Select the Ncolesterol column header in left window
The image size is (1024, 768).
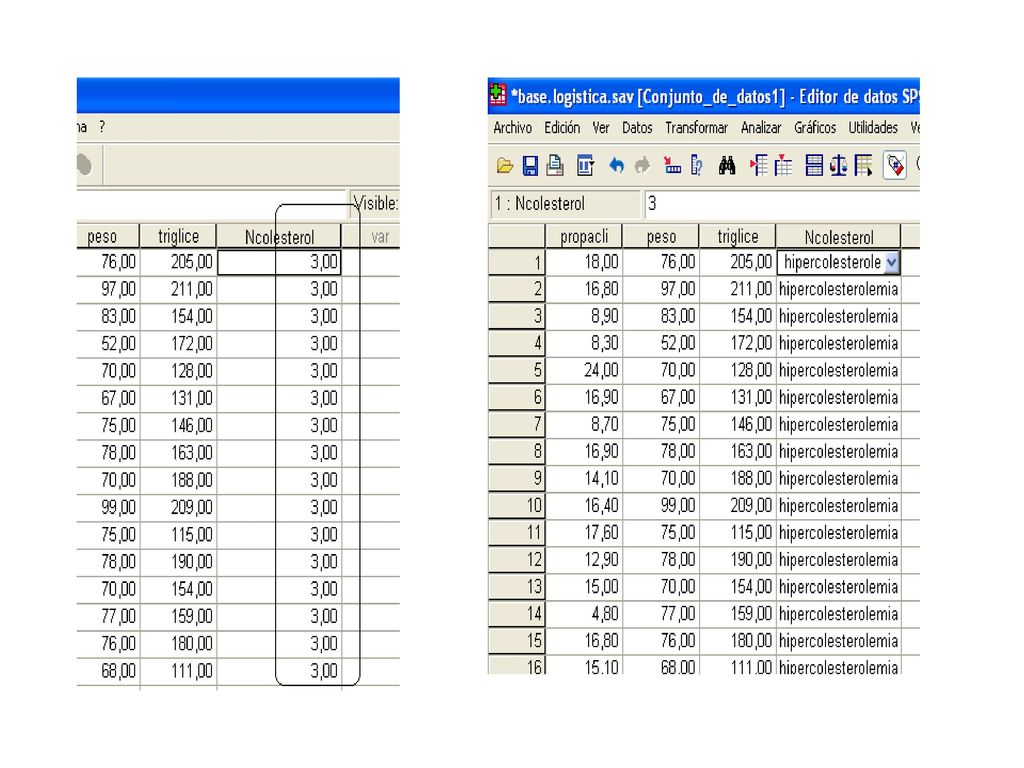pos(279,236)
